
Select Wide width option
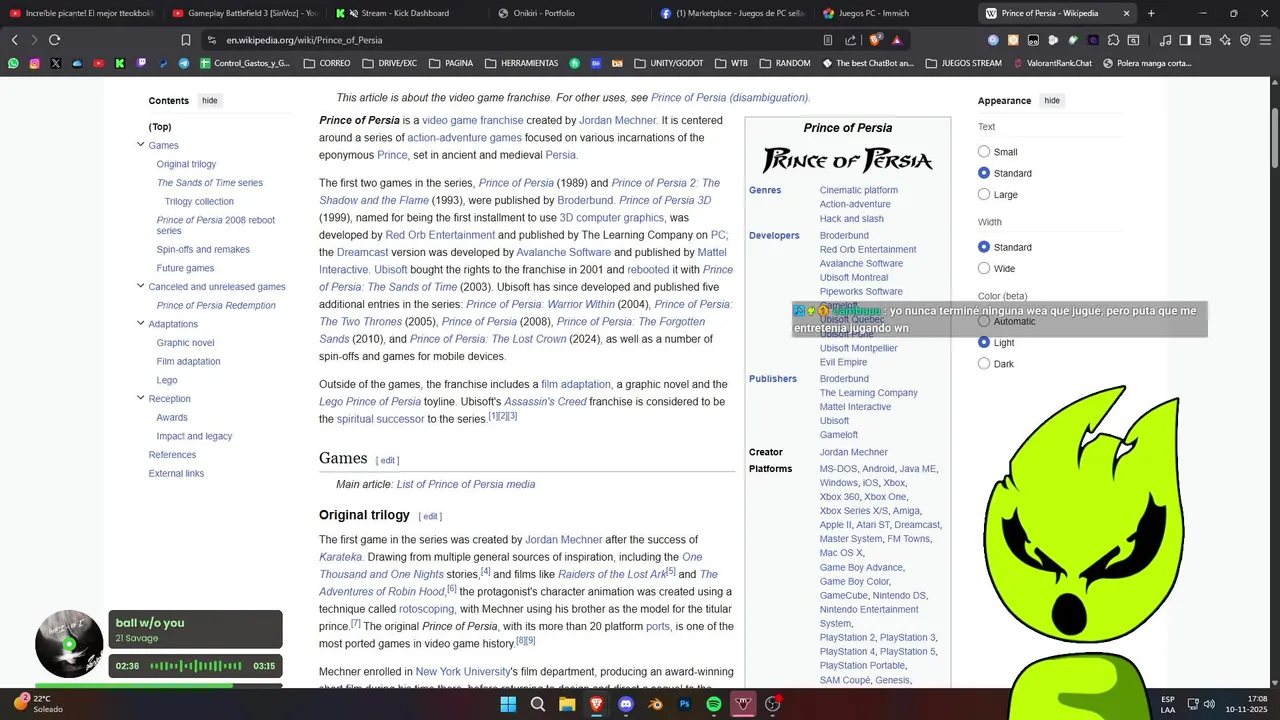(x=984, y=268)
